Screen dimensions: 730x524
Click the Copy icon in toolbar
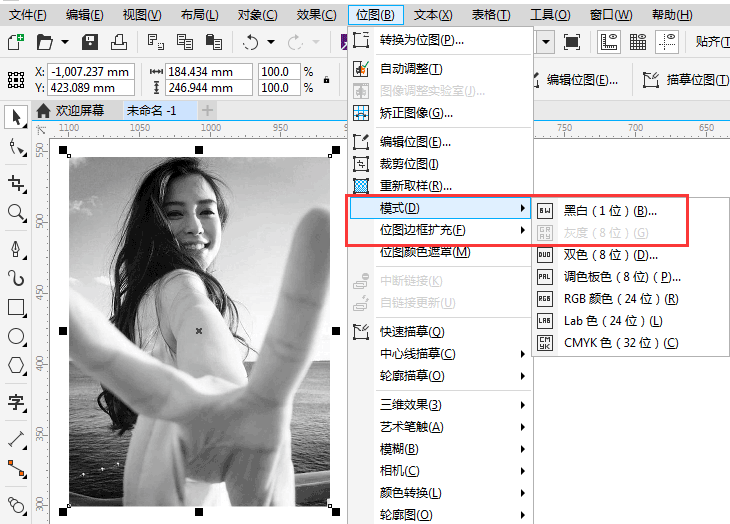pyautogui.click(x=185, y=42)
